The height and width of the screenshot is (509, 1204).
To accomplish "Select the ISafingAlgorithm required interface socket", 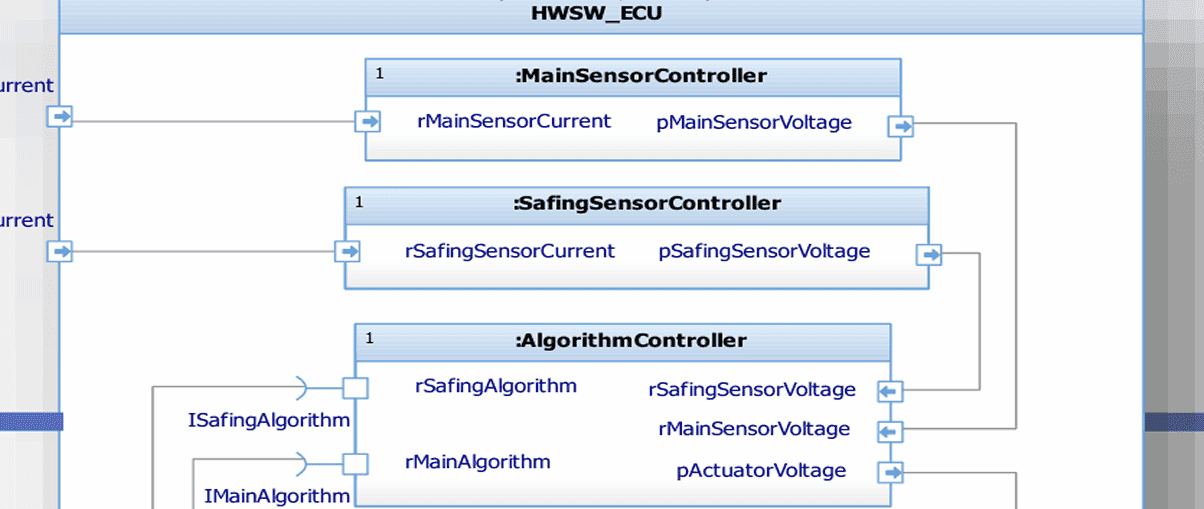I will pos(302,387).
